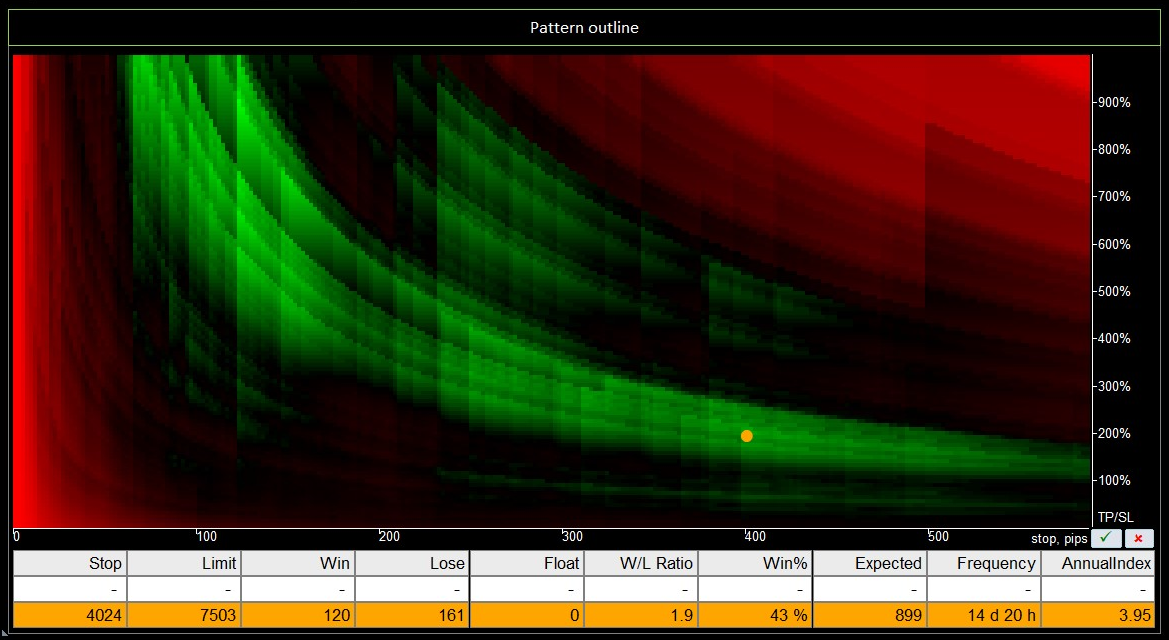The image size is (1169, 640).
Task: Click the 400 tick on stop axis
Action: point(754,536)
